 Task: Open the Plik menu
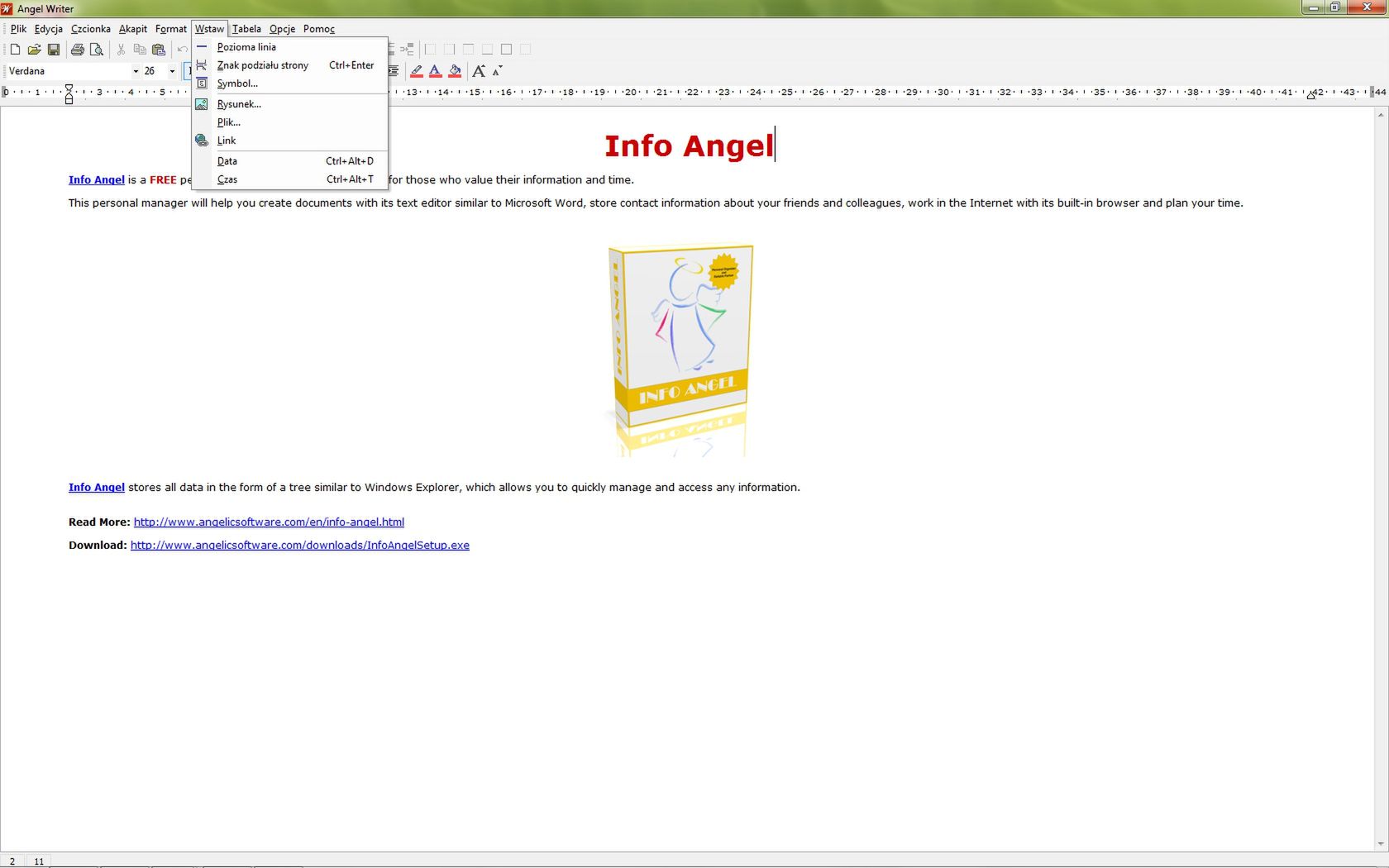click(x=18, y=29)
